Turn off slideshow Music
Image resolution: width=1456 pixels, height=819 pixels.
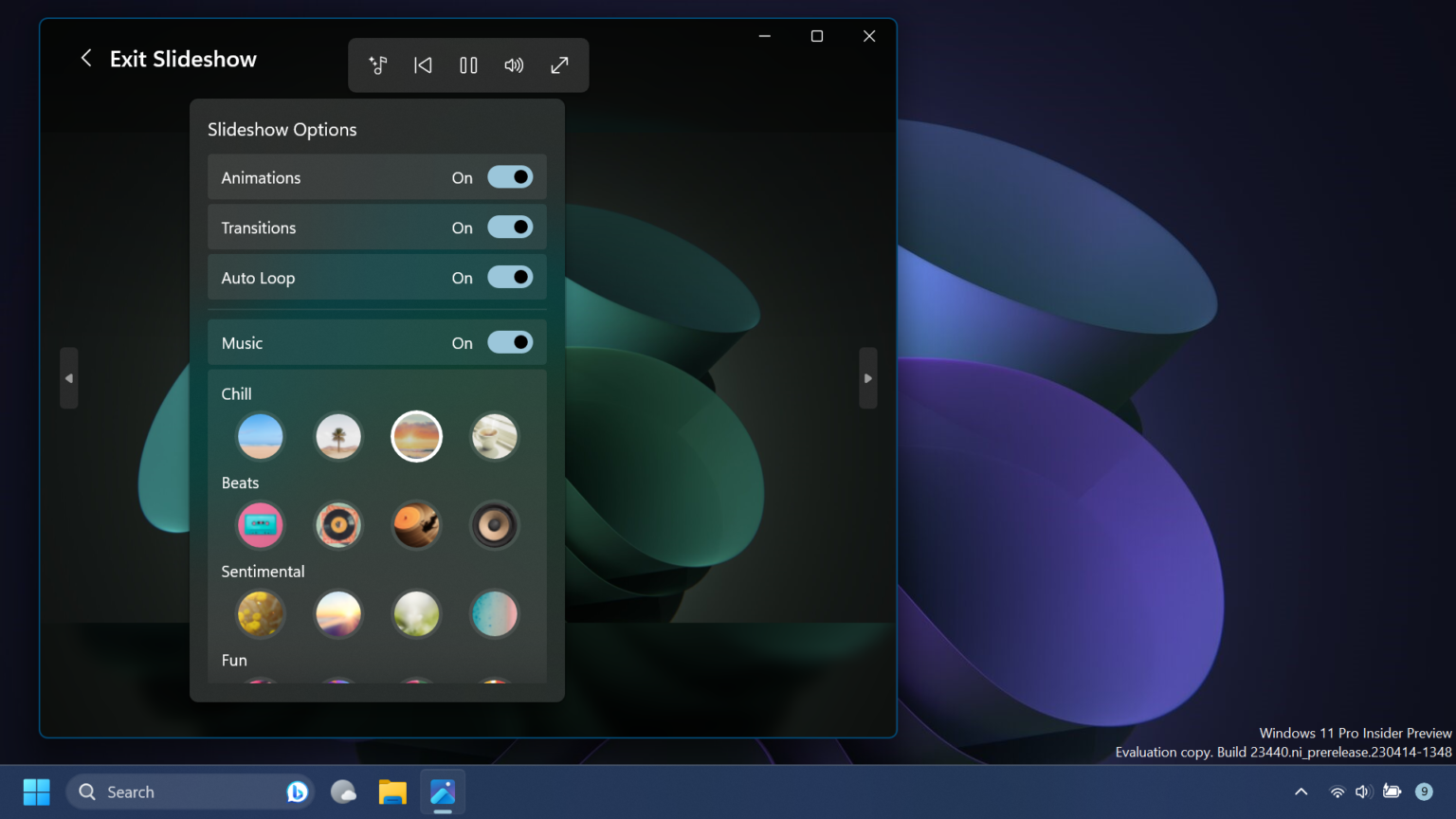[x=510, y=342]
